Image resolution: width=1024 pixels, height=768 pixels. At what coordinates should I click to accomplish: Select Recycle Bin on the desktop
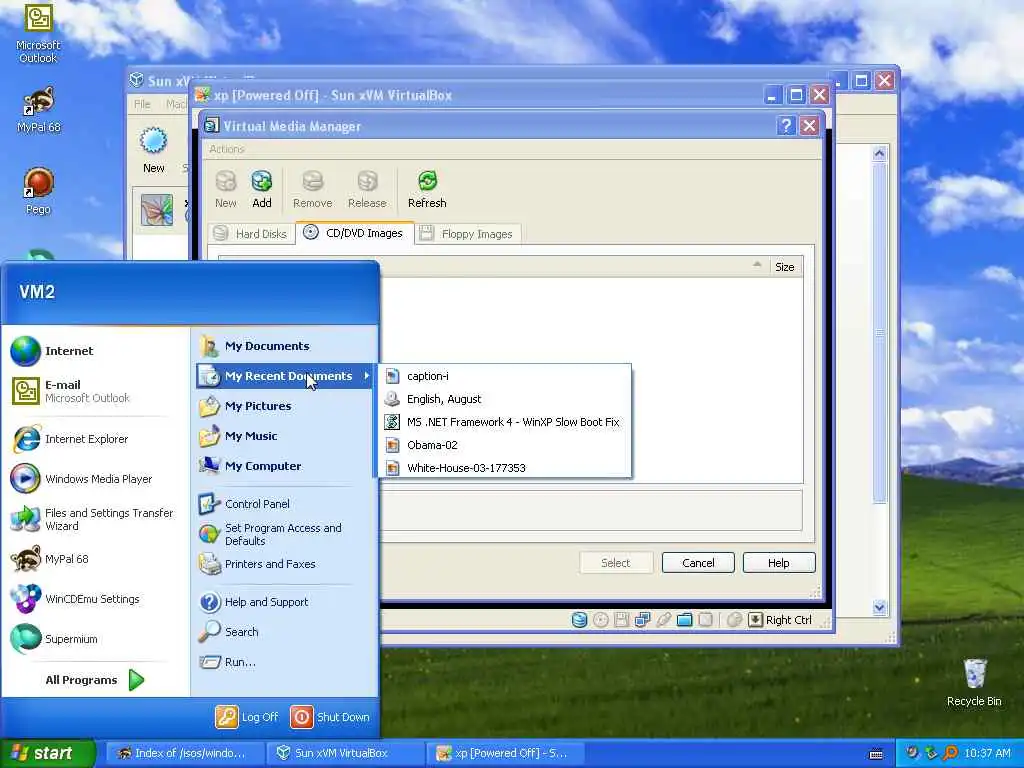(974, 682)
